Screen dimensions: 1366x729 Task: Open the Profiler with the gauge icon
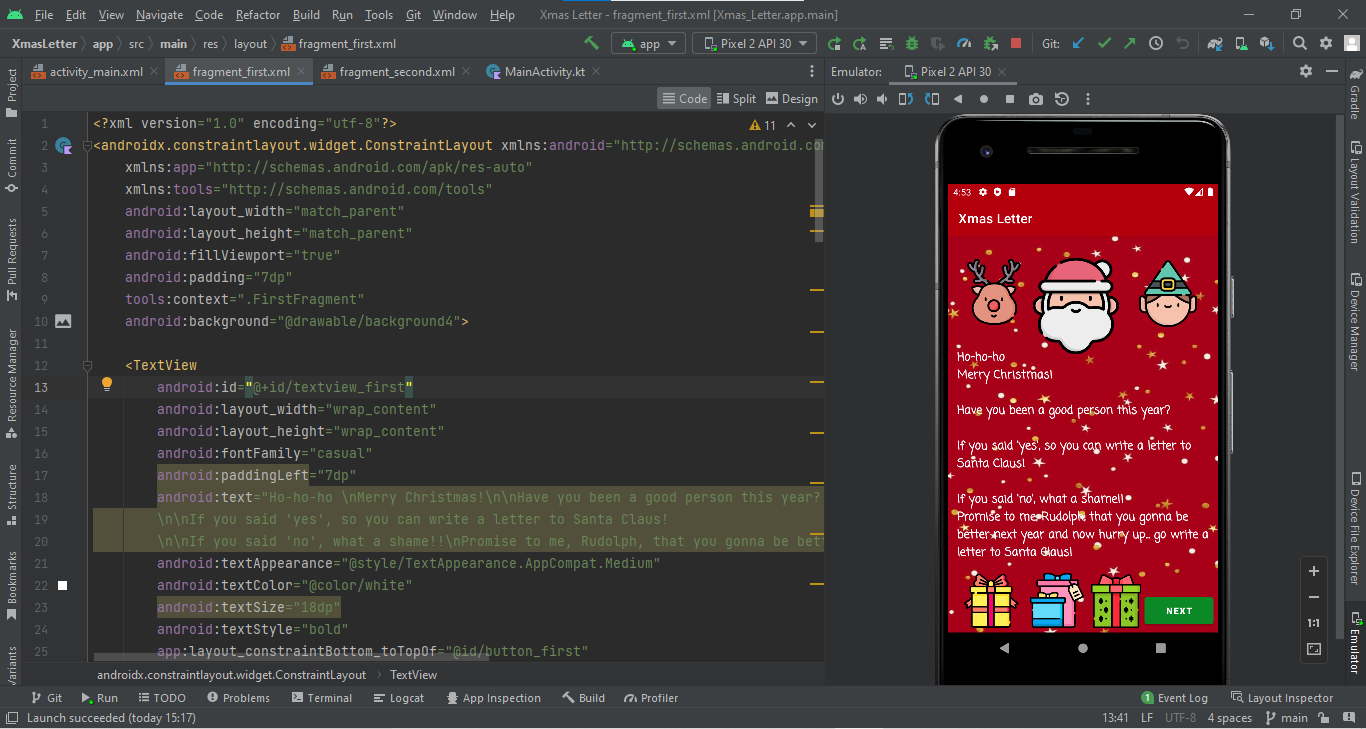click(964, 43)
